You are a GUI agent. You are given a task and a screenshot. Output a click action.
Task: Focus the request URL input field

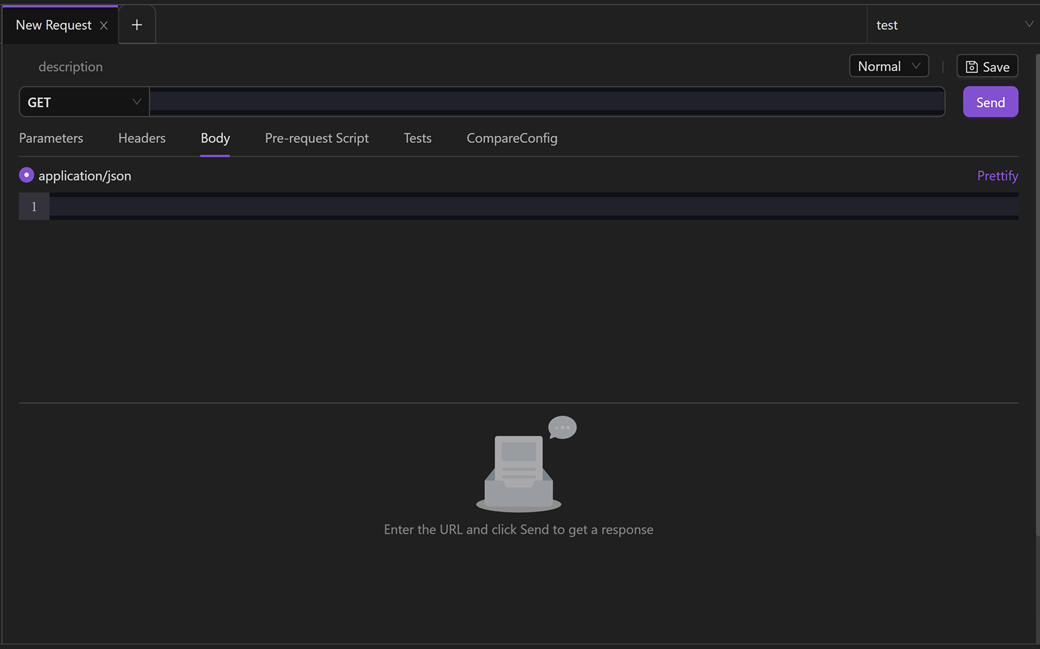coord(547,102)
